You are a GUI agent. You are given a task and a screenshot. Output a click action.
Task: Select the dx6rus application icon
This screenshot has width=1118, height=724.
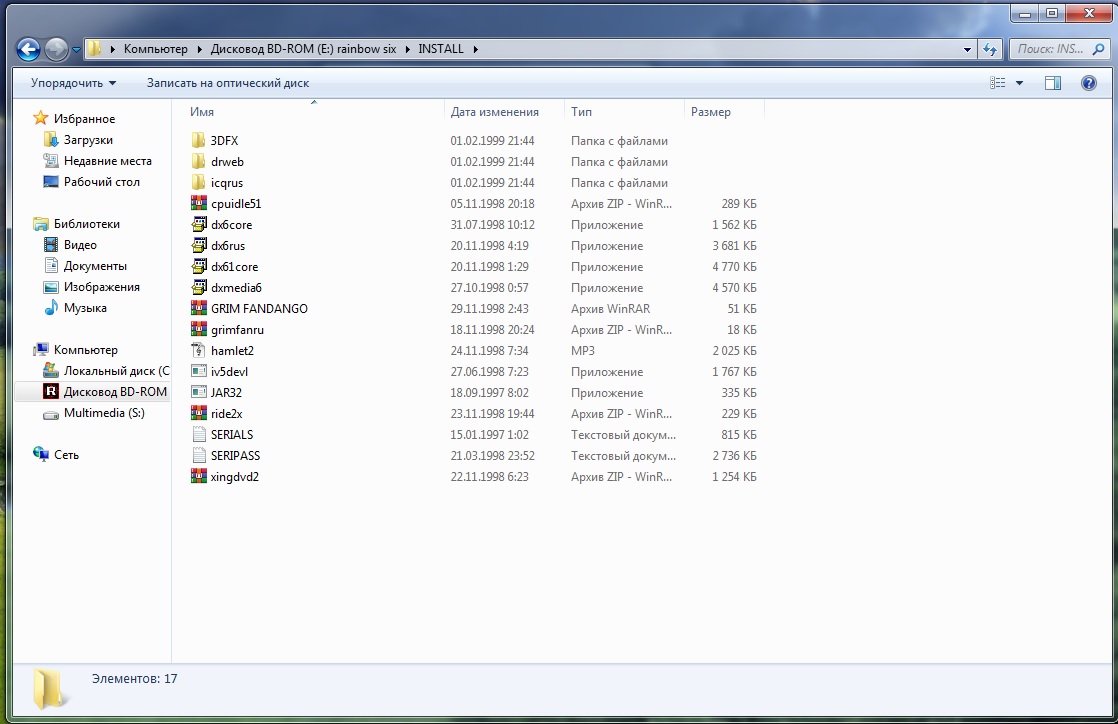click(x=198, y=245)
